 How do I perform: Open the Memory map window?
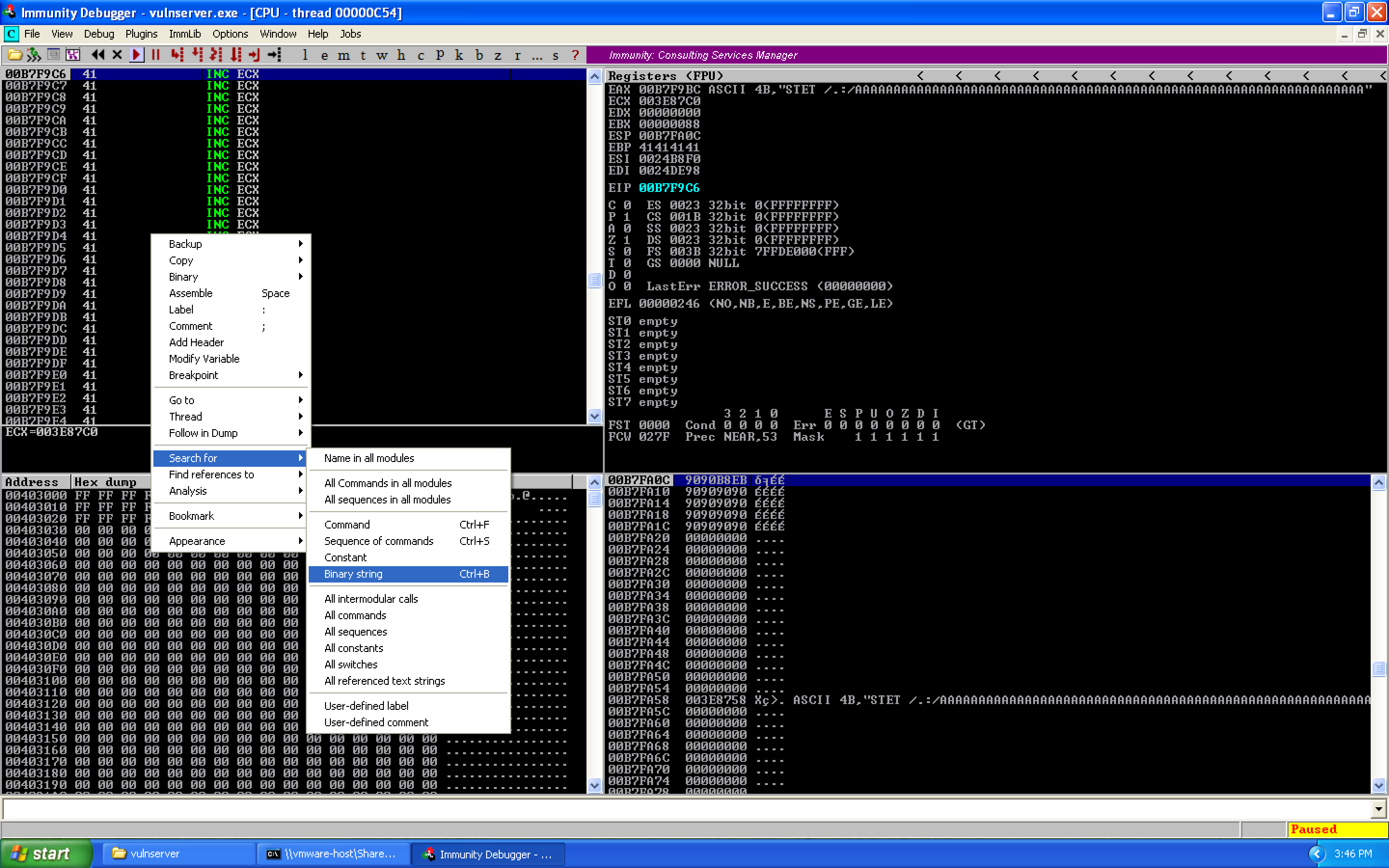344,55
